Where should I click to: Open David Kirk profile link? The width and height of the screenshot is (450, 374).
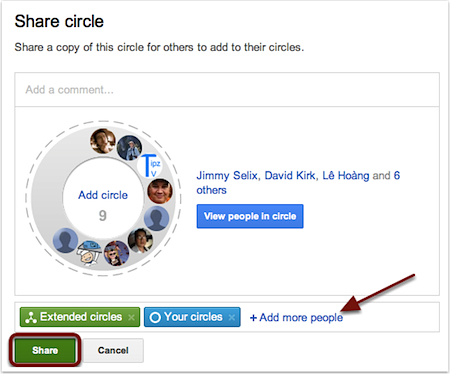290,175
